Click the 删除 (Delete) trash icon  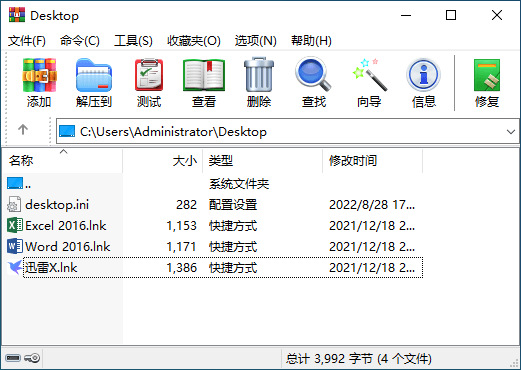[259, 75]
